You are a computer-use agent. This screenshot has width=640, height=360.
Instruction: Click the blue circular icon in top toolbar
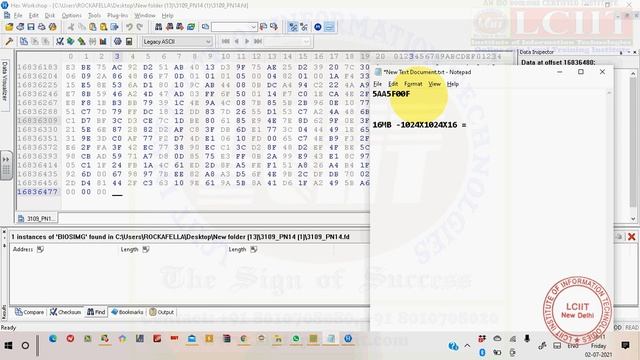(318, 27)
